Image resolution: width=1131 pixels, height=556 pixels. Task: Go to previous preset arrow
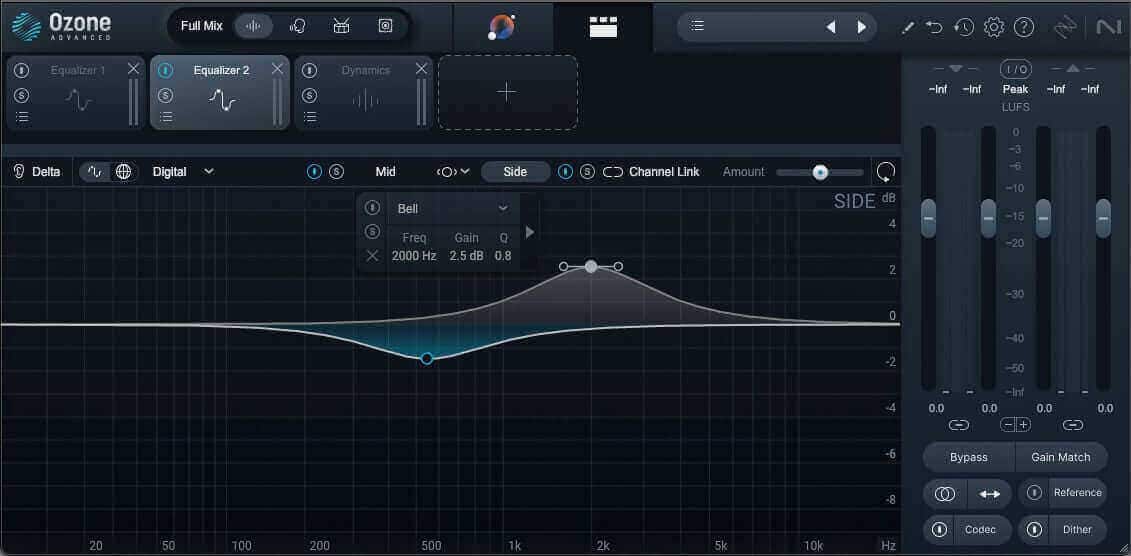pos(831,27)
